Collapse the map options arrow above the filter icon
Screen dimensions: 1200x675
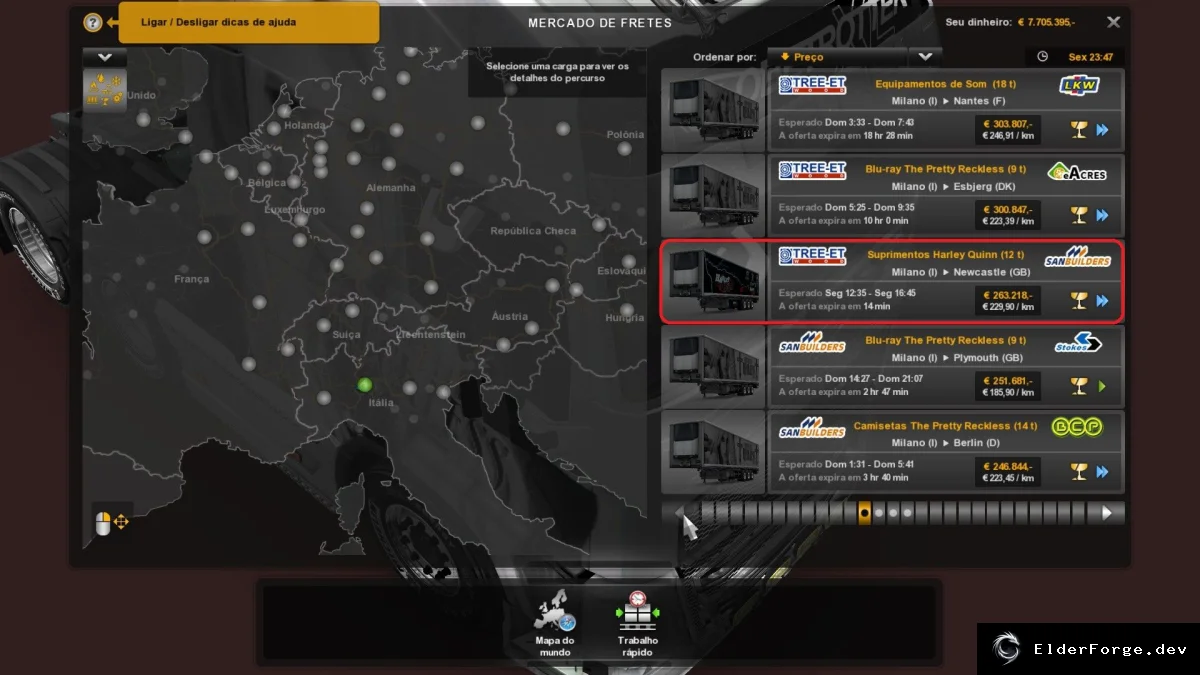105,57
